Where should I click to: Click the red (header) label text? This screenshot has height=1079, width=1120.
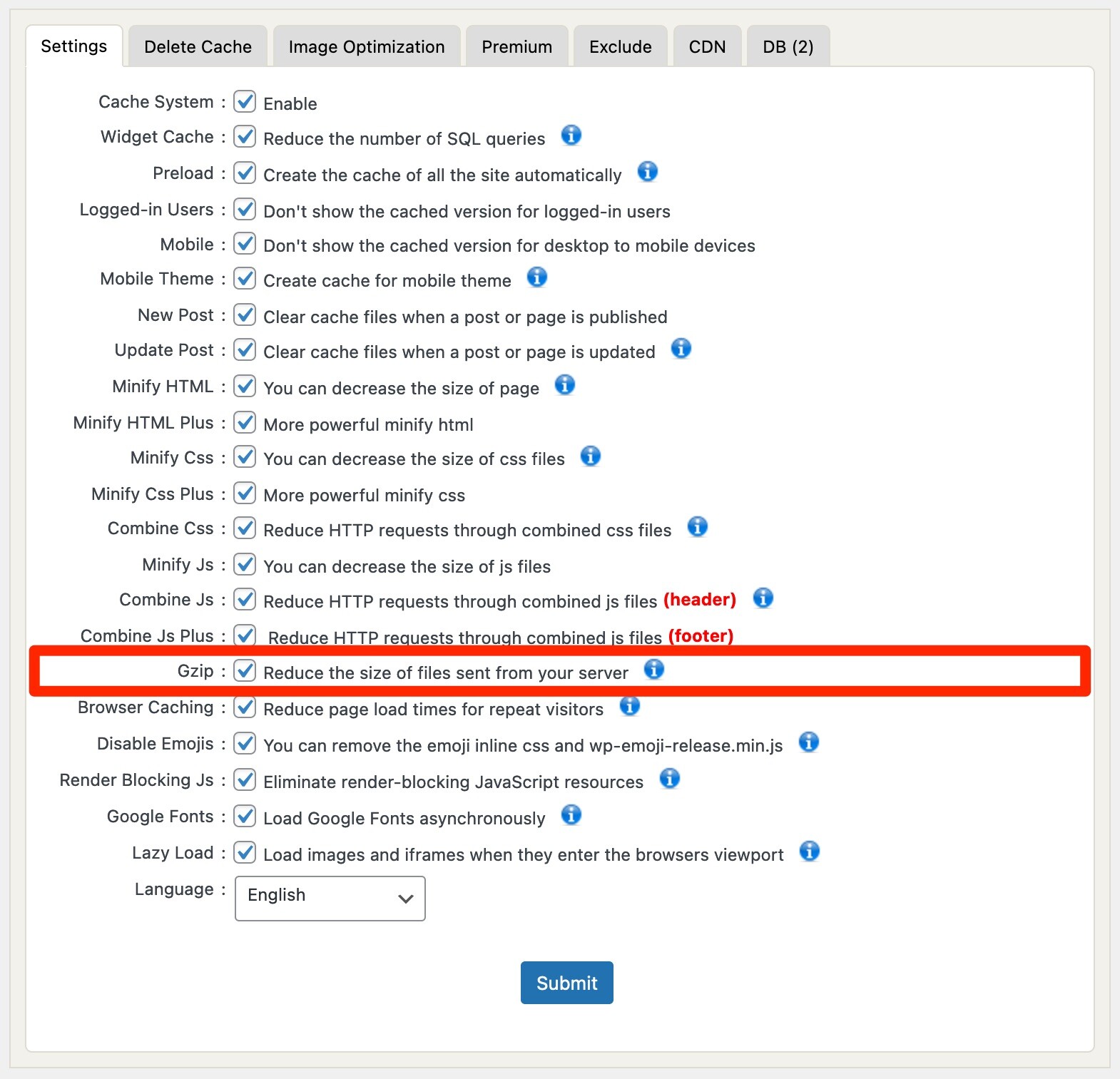coord(700,600)
